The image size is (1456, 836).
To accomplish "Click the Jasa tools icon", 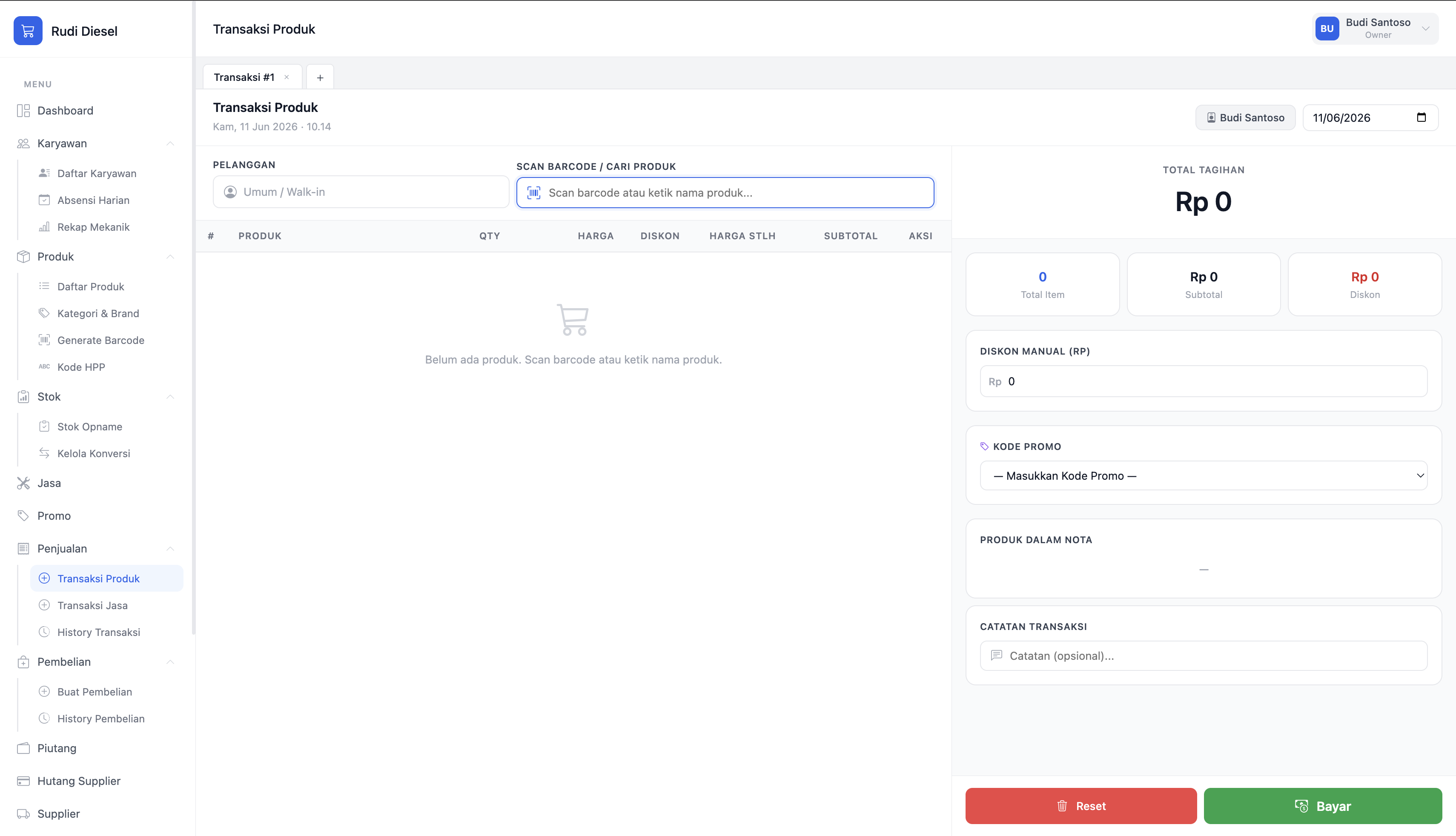I will click(x=23, y=484).
